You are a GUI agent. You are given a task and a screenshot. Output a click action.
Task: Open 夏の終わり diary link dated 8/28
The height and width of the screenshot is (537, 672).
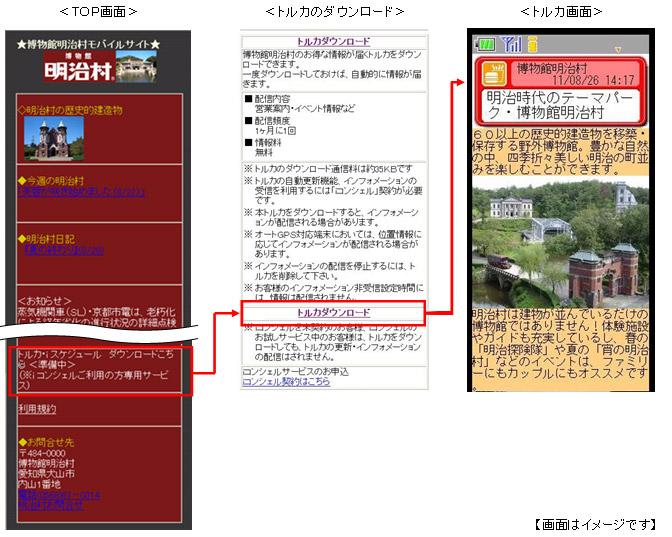click(x=64, y=250)
